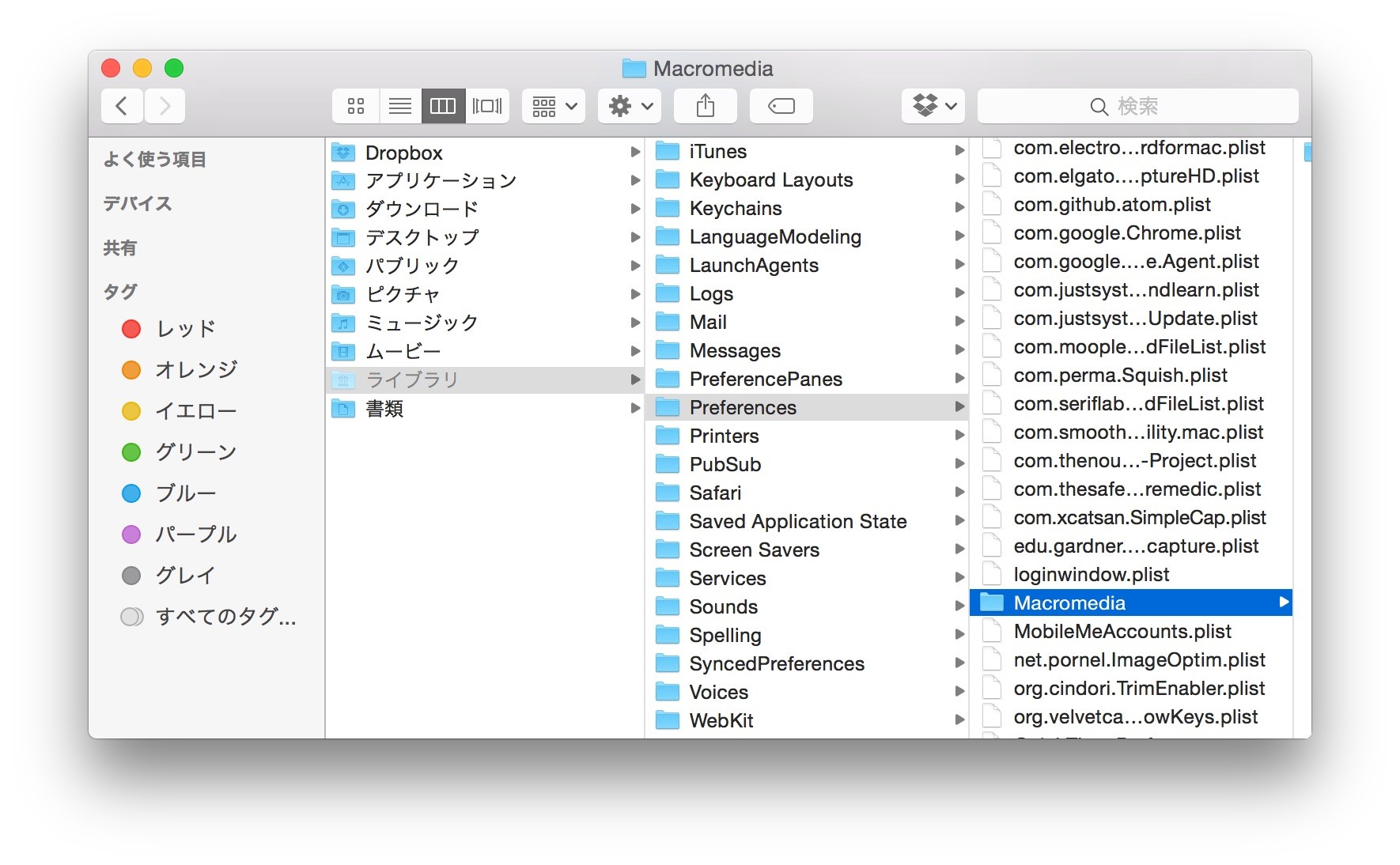The width and height of the screenshot is (1400, 865).
Task: Select com.perma.Squish.plist file
Action: click(x=1131, y=376)
